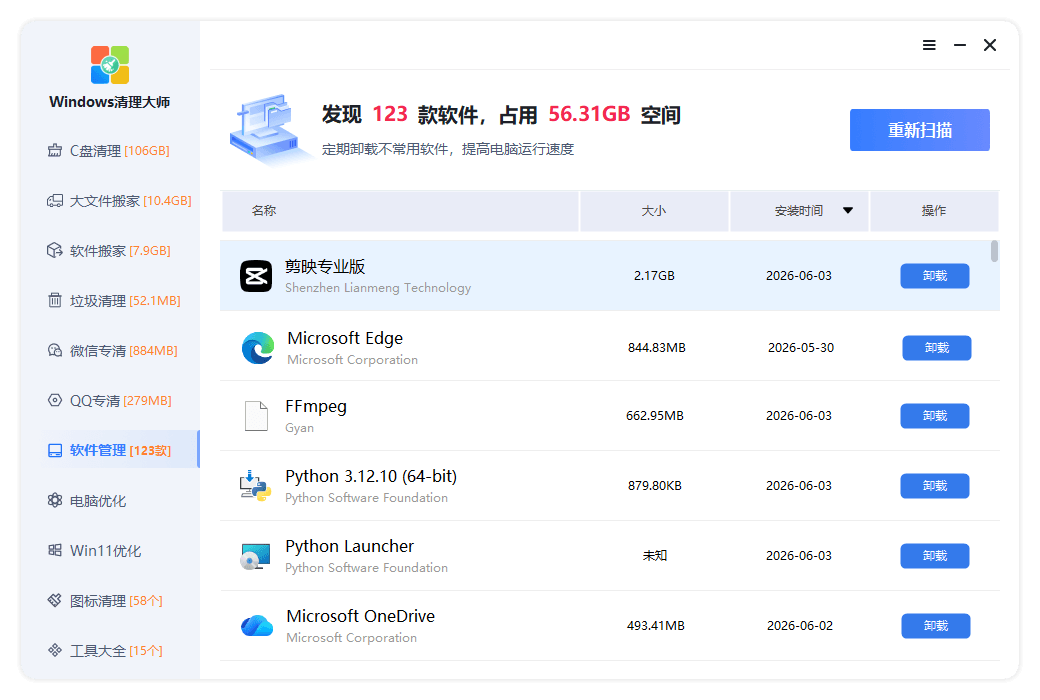Click the 垃圾清理 trash icon
This screenshot has height=700, width=1040.
55,300
